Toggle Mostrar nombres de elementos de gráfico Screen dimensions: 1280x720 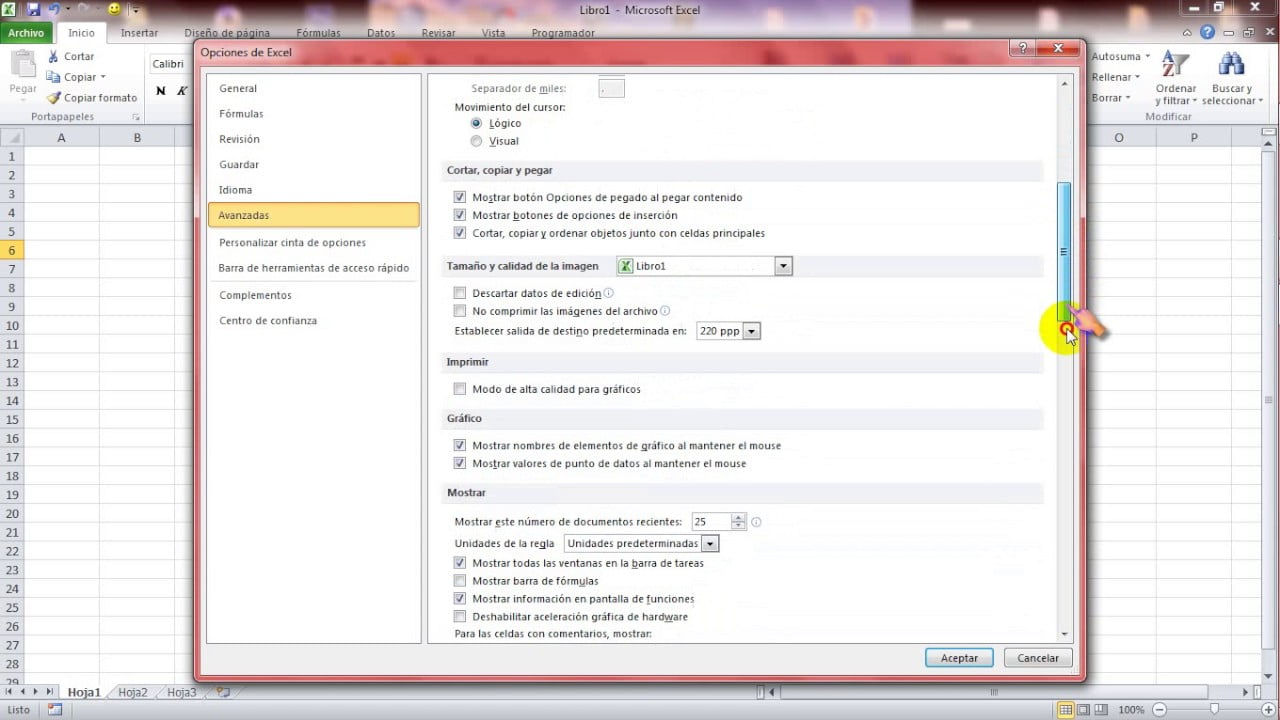tap(460, 445)
